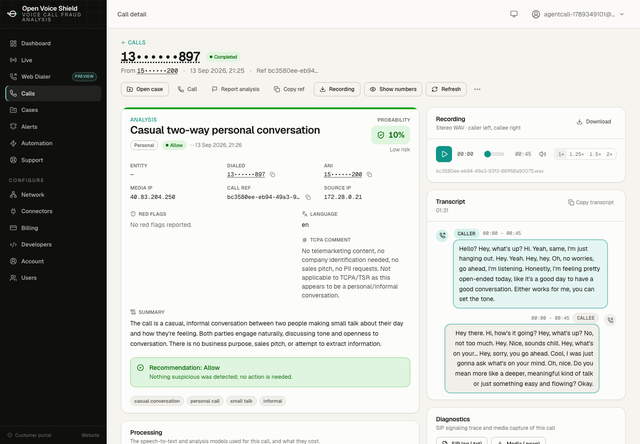Set playback speed to 1.25x
The image size is (640, 444).
point(576,154)
